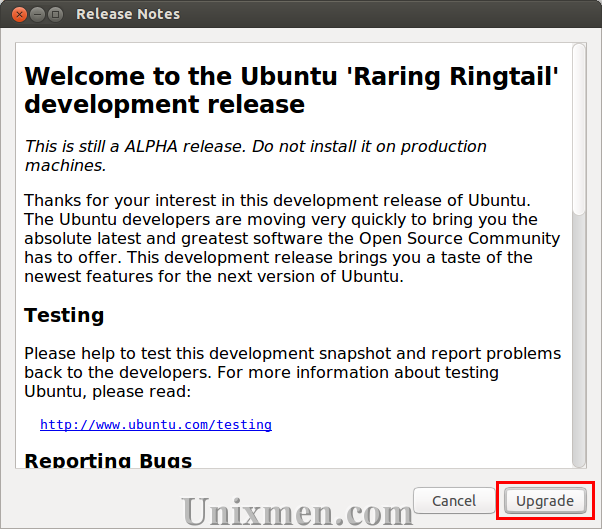Open the ubuntu.com/testing link
This screenshot has width=602, height=529.
pos(156,425)
